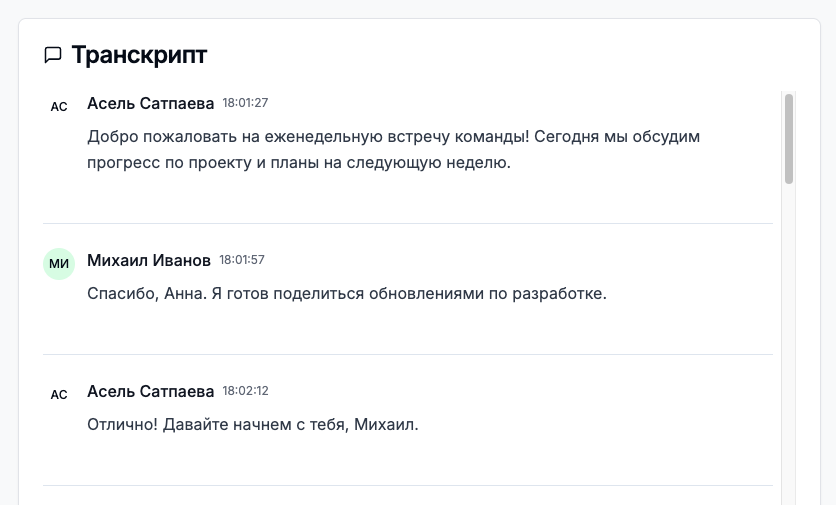
Task: Click the green МИ avatar
Action: click(59, 264)
